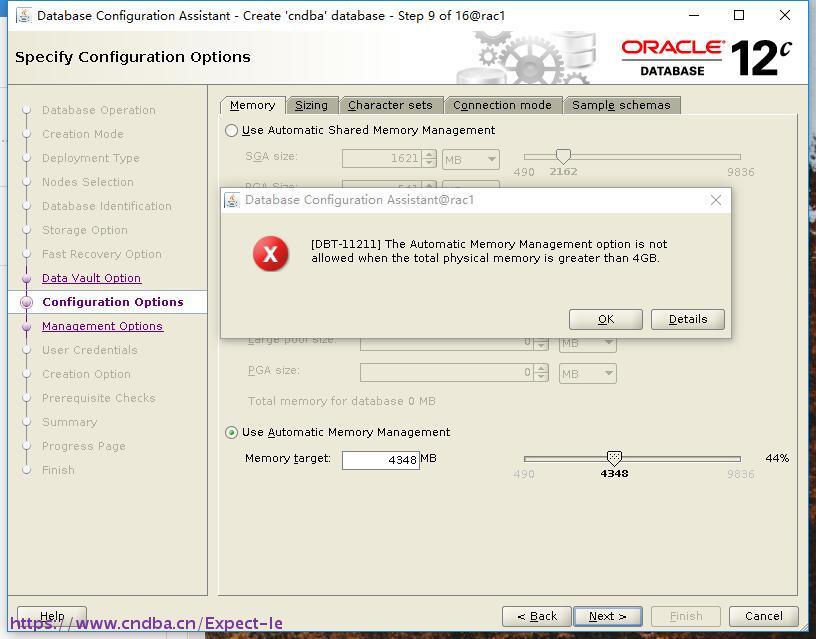The width and height of the screenshot is (816, 639).
Task: Cancel the database creation wizard
Action: click(763, 617)
